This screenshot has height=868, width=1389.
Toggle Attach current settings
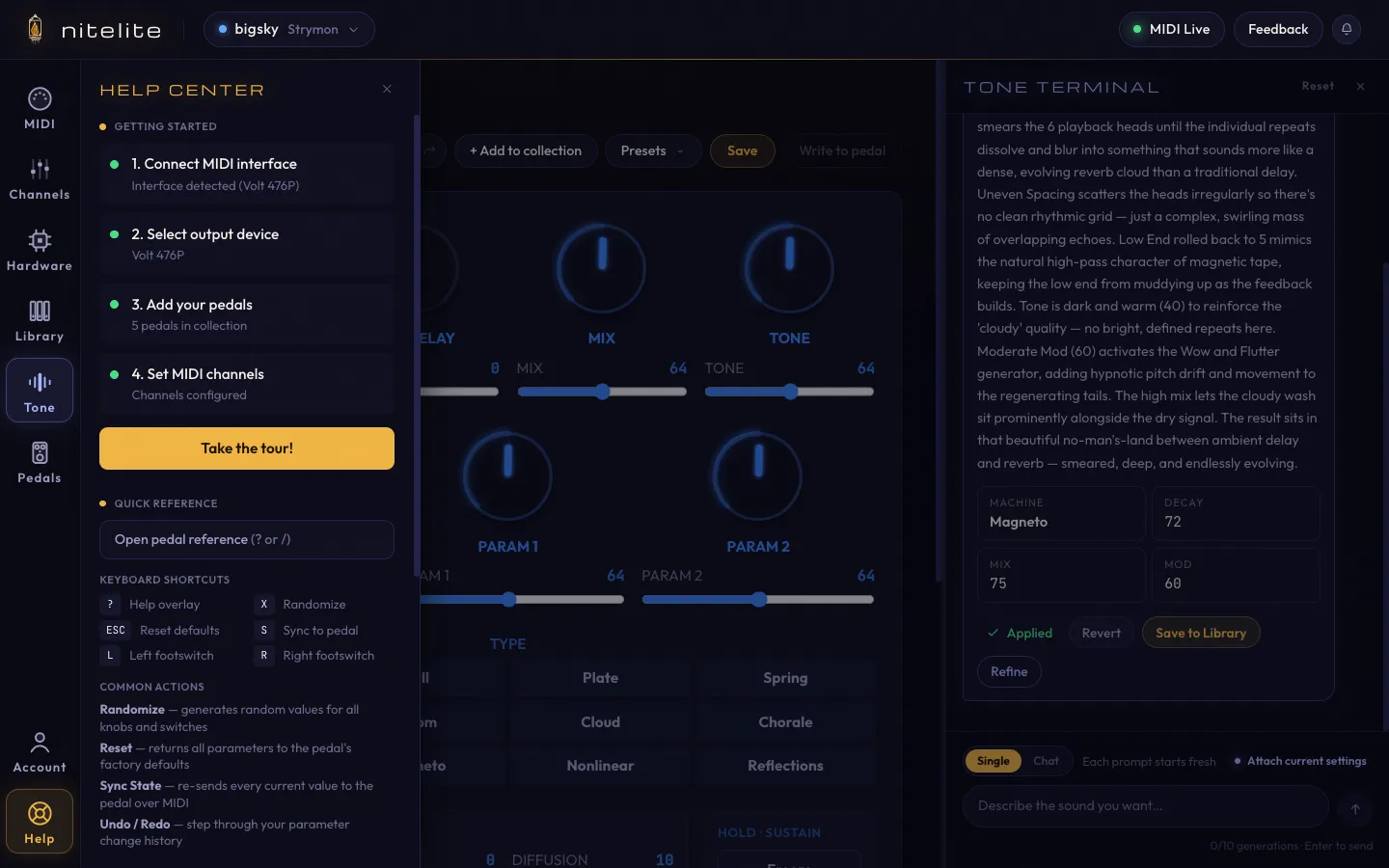[x=1300, y=761]
